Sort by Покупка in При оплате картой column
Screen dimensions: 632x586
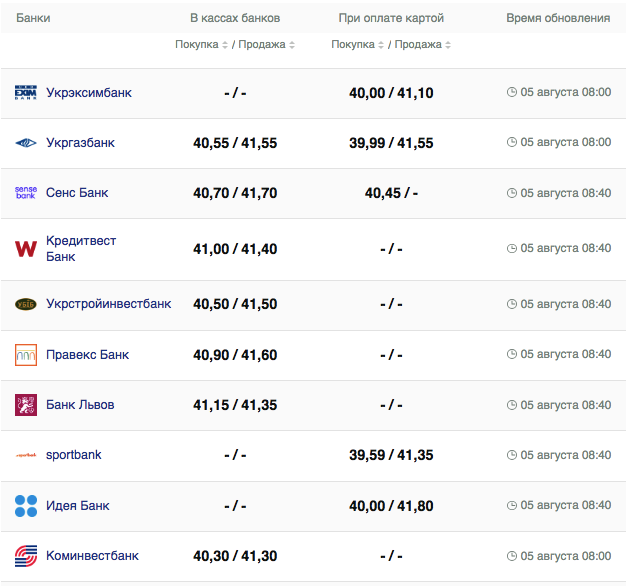(x=358, y=45)
